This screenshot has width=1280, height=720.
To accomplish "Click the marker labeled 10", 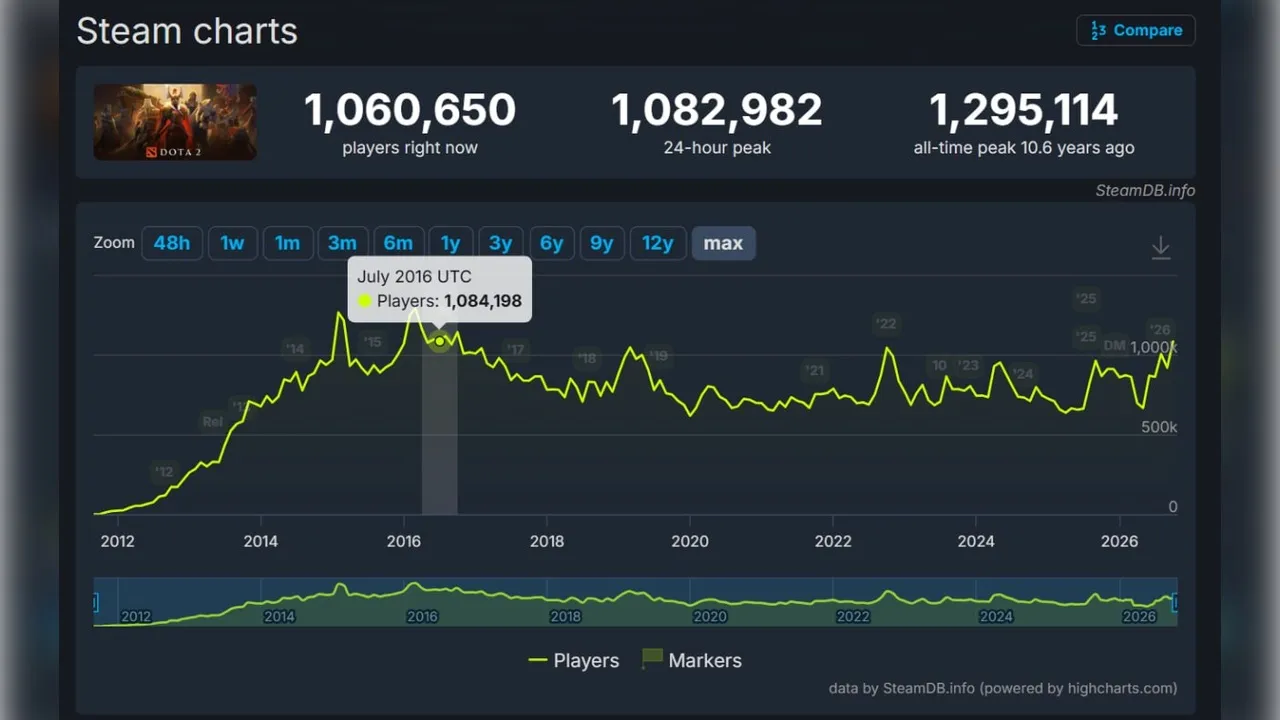I will [939, 366].
